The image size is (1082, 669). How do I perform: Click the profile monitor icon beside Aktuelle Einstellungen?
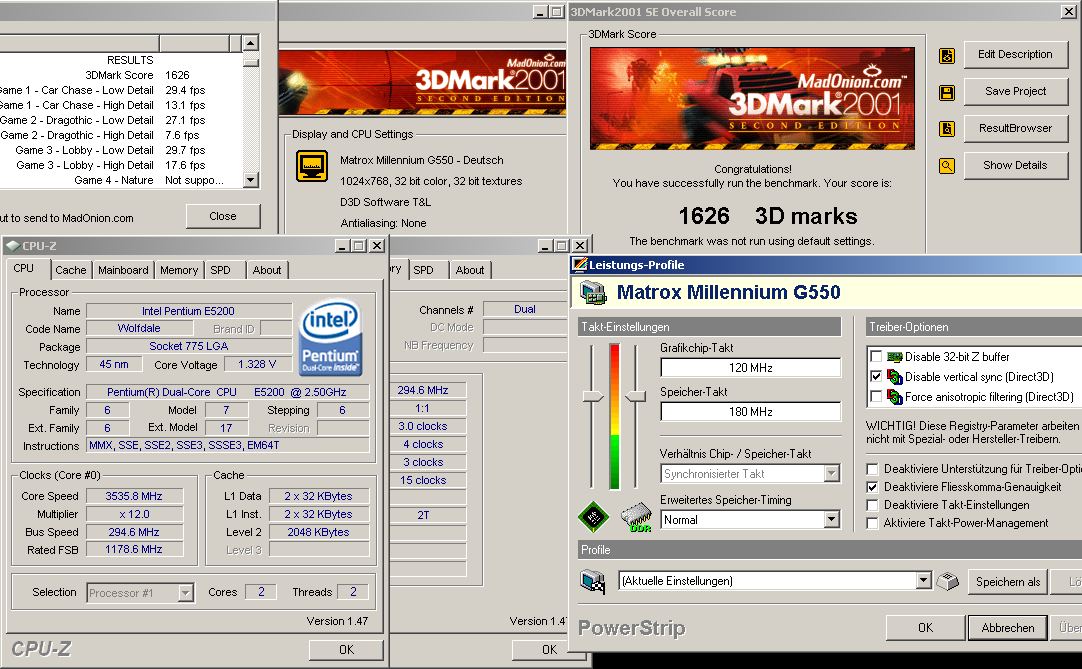[x=593, y=581]
